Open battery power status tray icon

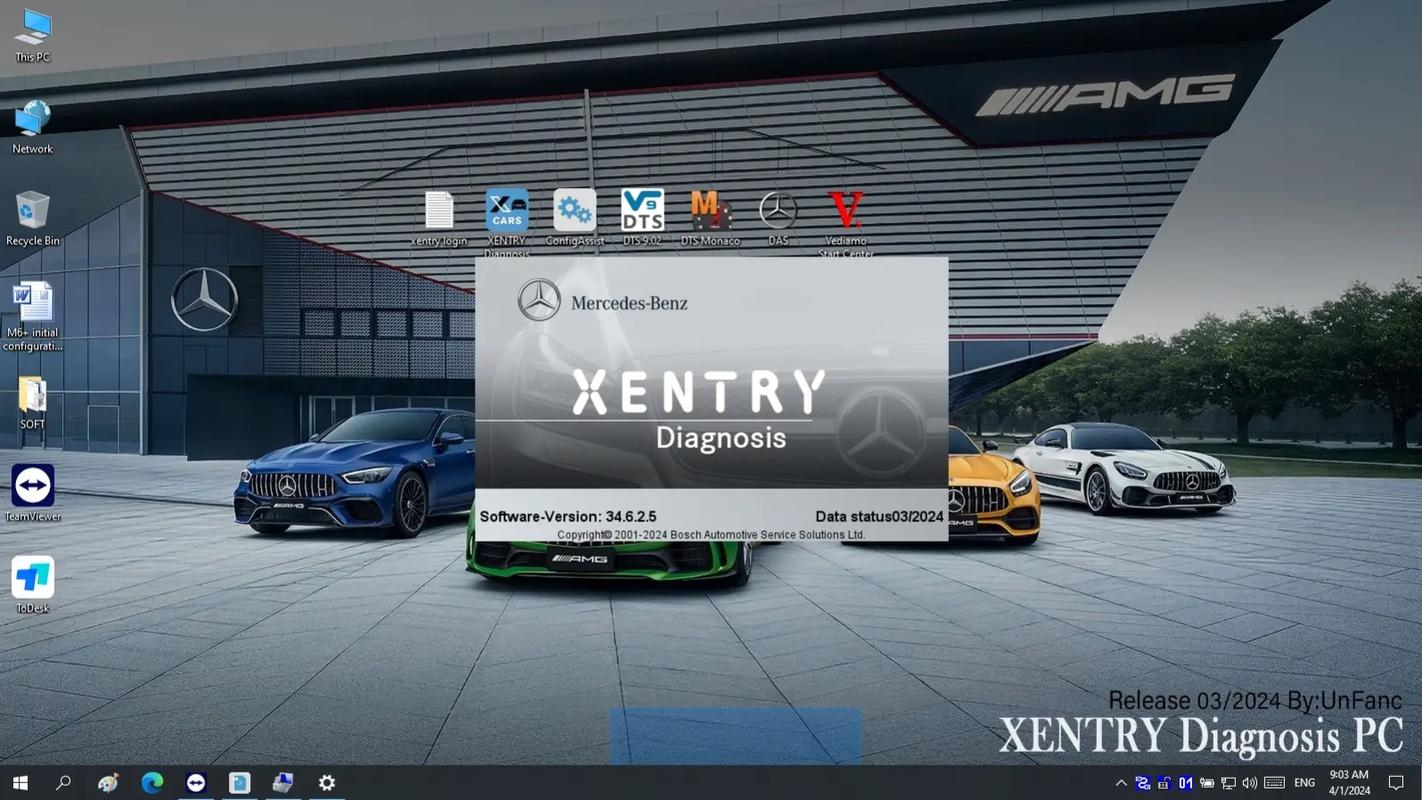coord(1207,783)
